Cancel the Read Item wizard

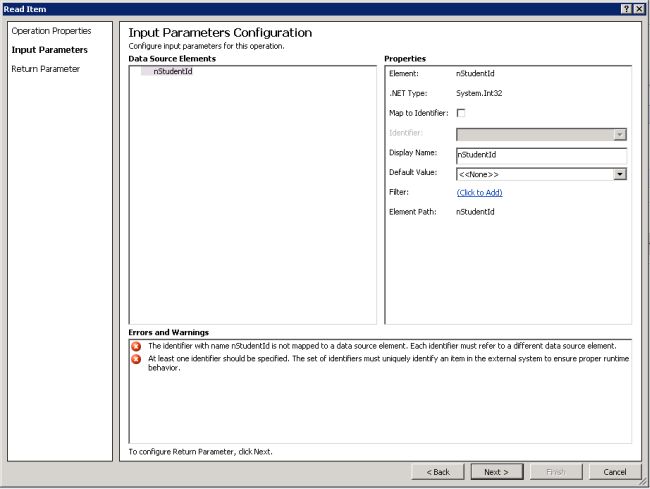point(615,471)
